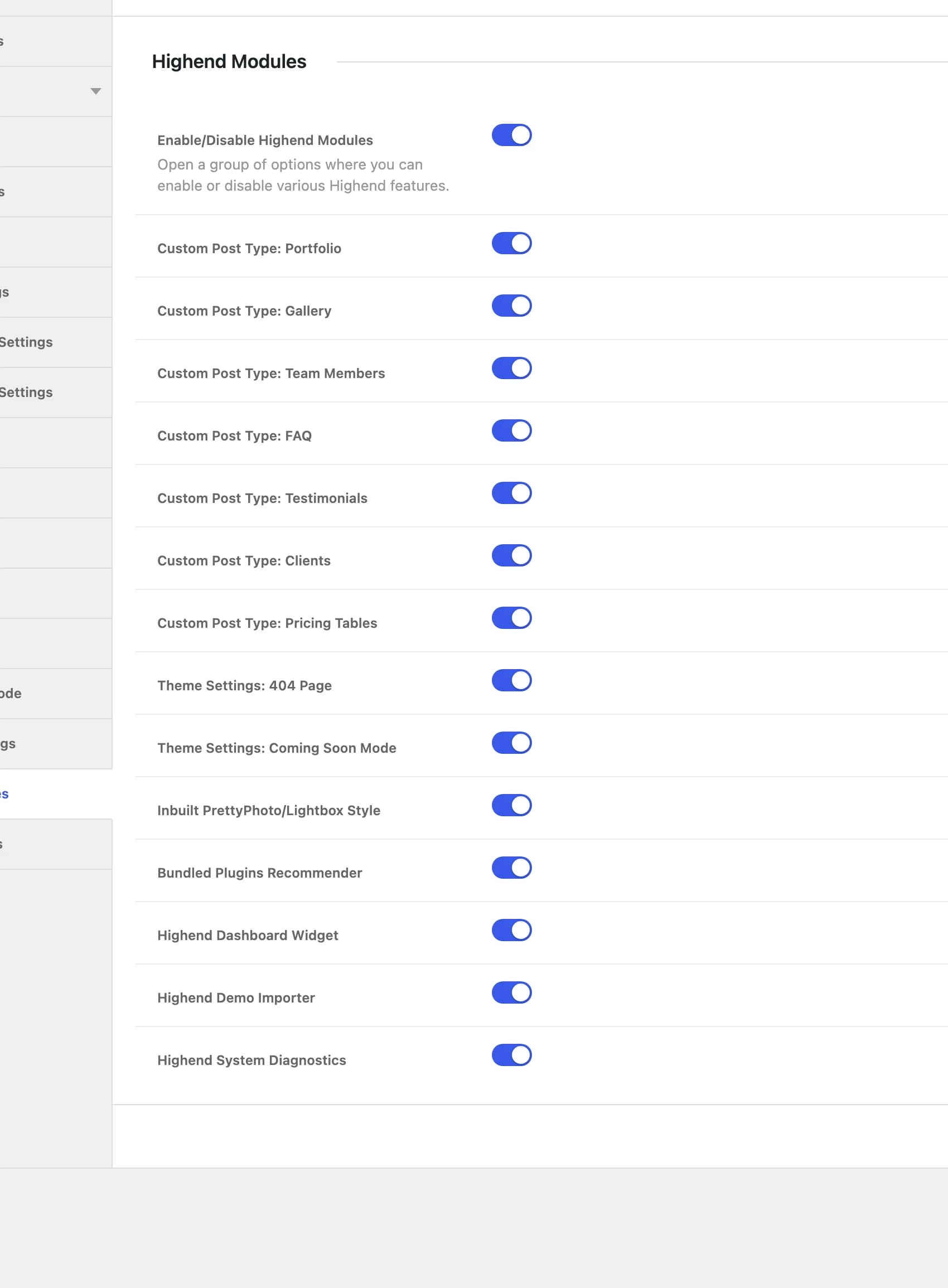Screen dimensions: 948x1288
Task: Toggle Theme Settings: Coming Soon Mode
Action: (x=511, y=744)
